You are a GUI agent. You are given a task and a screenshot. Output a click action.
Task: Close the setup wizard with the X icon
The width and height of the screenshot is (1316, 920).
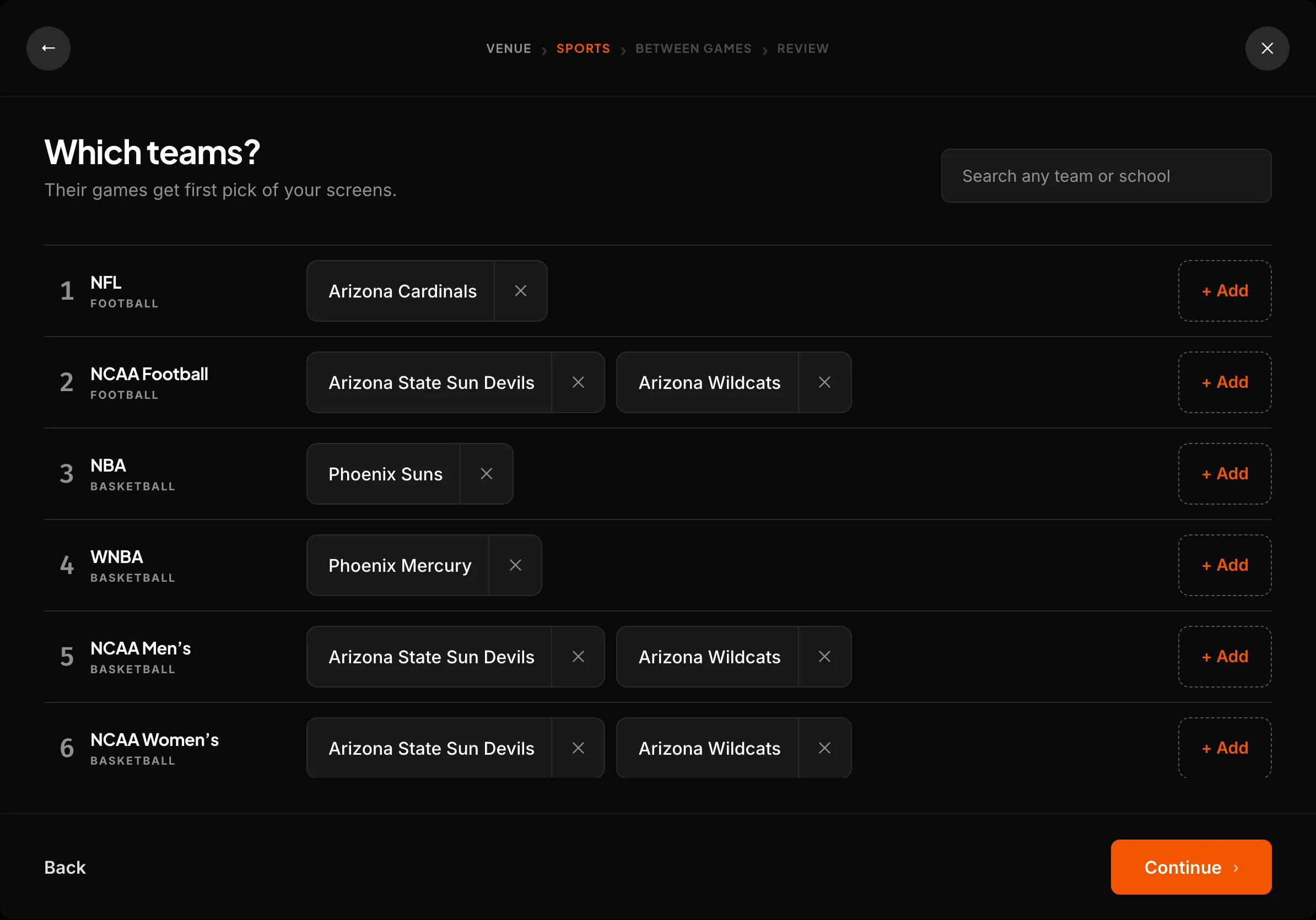click(x=1267, y=48)
